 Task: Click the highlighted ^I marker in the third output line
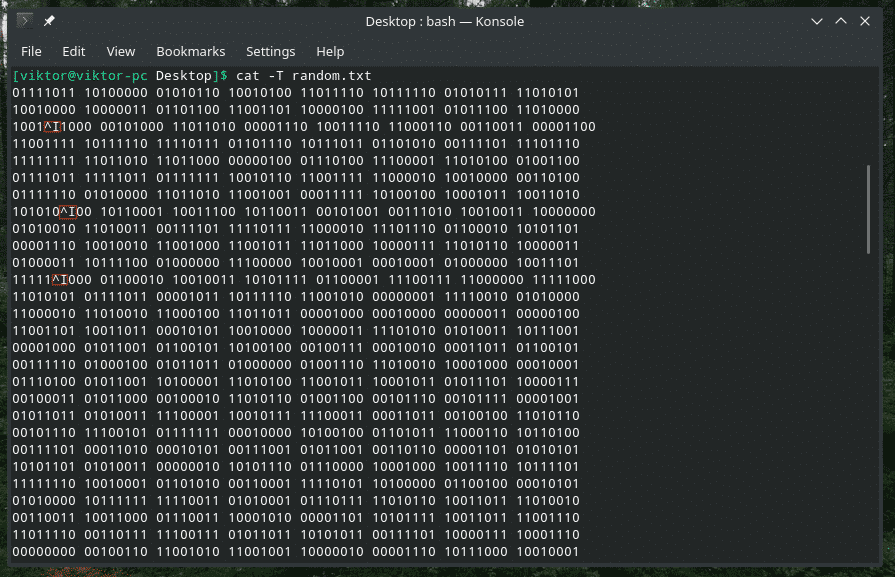(53, 127)
